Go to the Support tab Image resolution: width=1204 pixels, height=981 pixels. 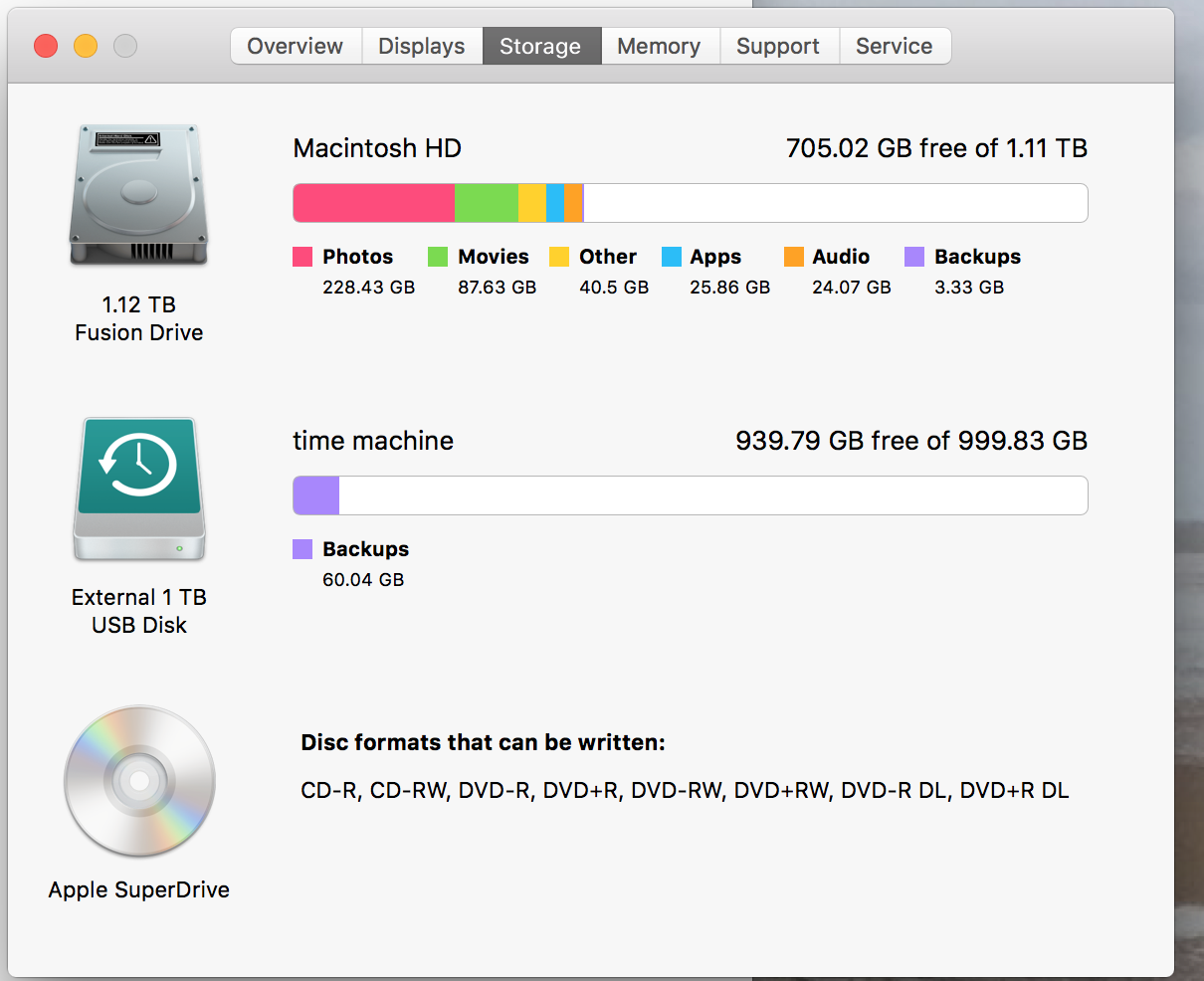coord(779,46)
